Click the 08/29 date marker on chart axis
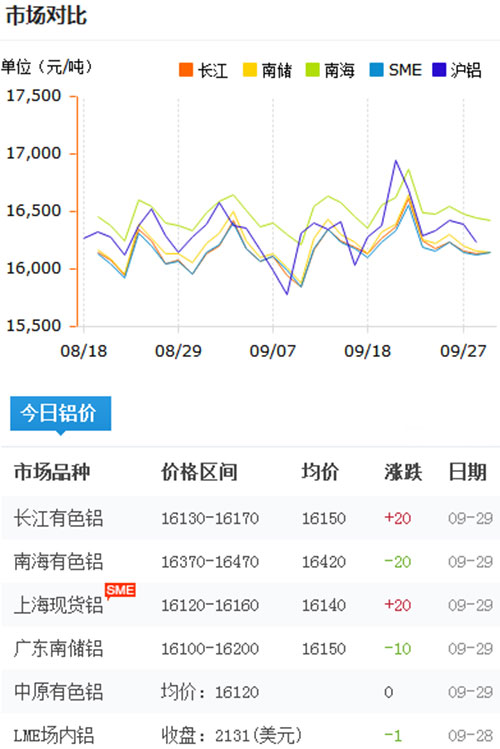 coord(178,351)
